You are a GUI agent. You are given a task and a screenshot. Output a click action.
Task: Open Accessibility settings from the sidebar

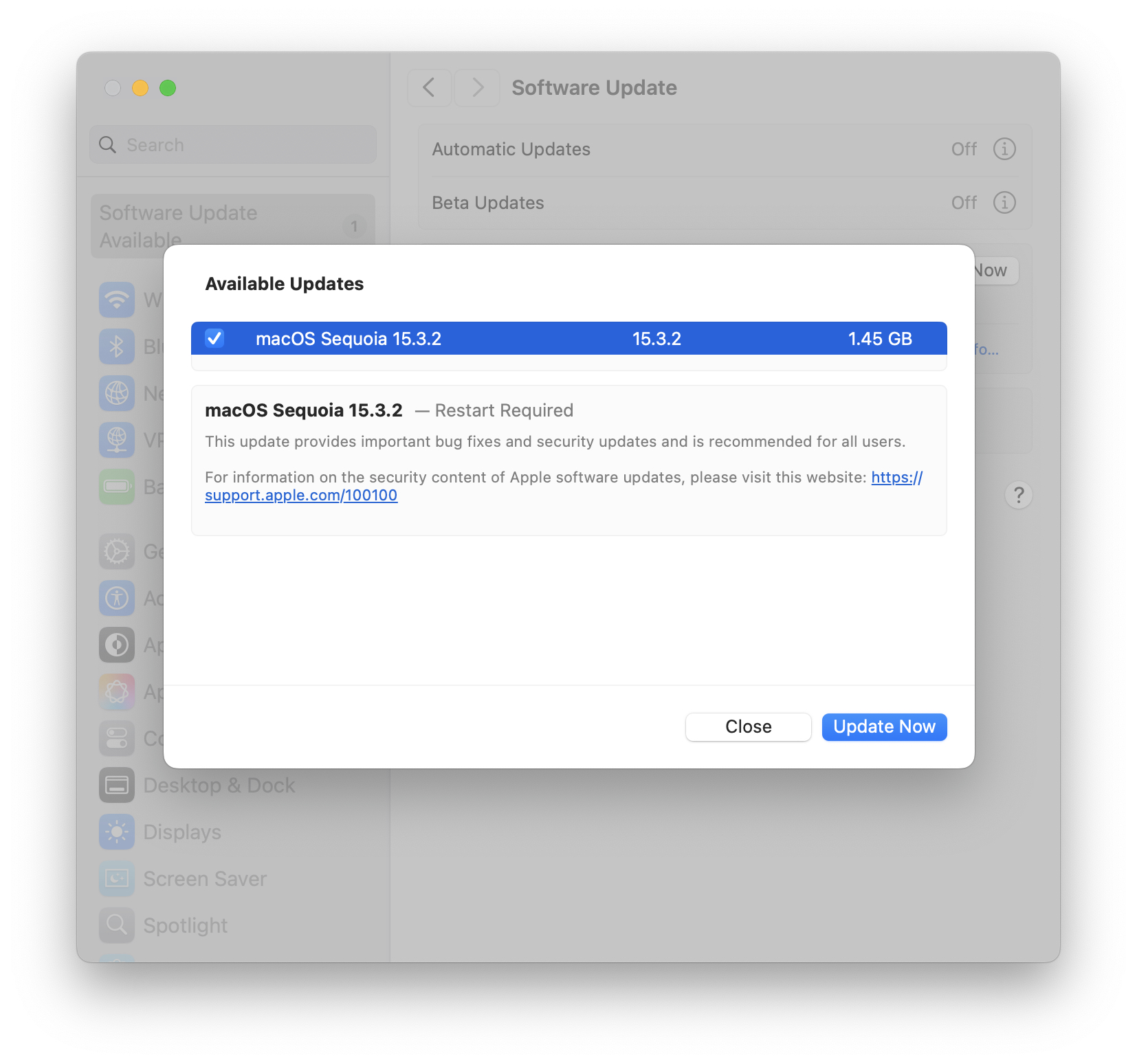117,598
